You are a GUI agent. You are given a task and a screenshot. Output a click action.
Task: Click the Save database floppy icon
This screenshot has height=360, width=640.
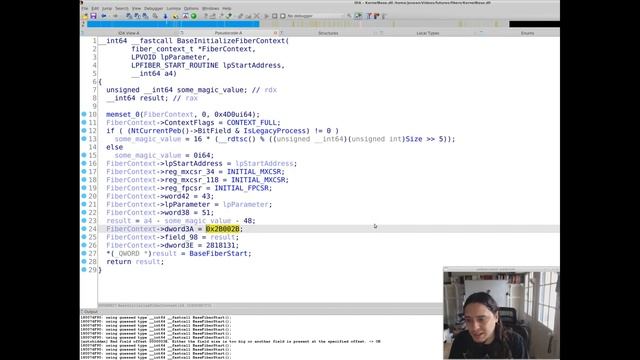coord(93,16)
